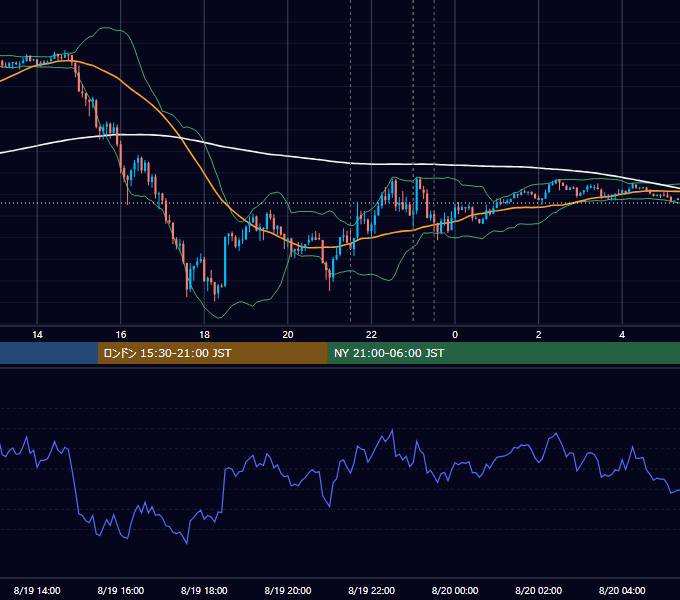Click the '2' hour label on price chart axis
The image size is (680, 600).
click(539, 335)
